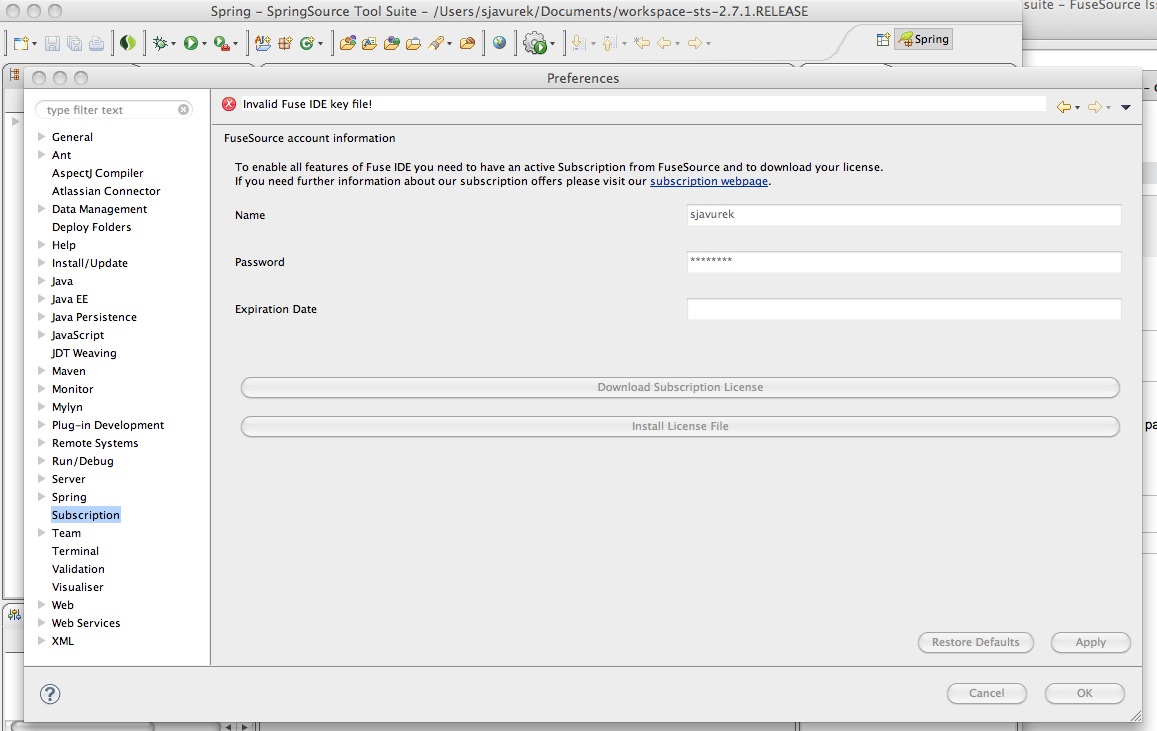Click the Last Edit Location icon

coord(642,44)
